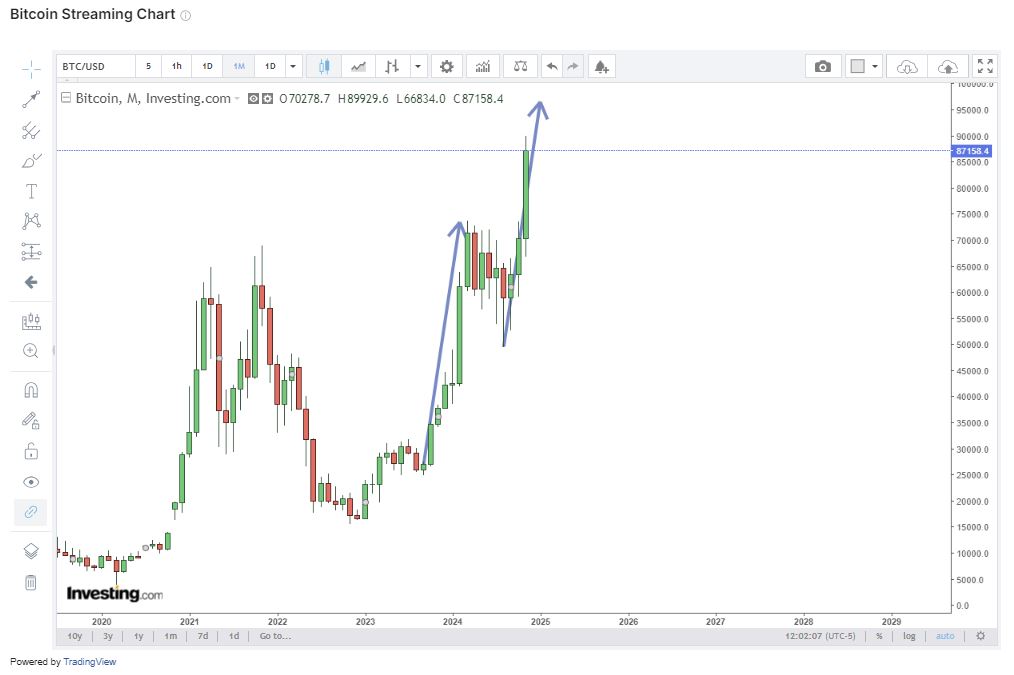Image resolution: width=1014 pixels, height=675 pixels.
Task: Open the indicators icon
Action: pos(482,67)
